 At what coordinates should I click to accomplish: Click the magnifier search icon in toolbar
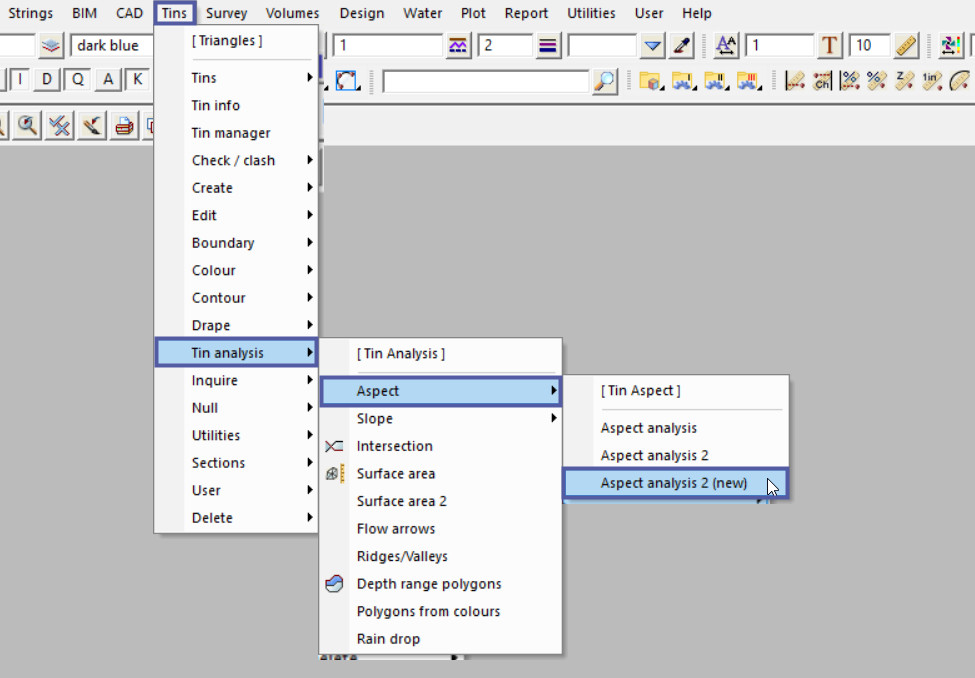(x=605, y=81)
